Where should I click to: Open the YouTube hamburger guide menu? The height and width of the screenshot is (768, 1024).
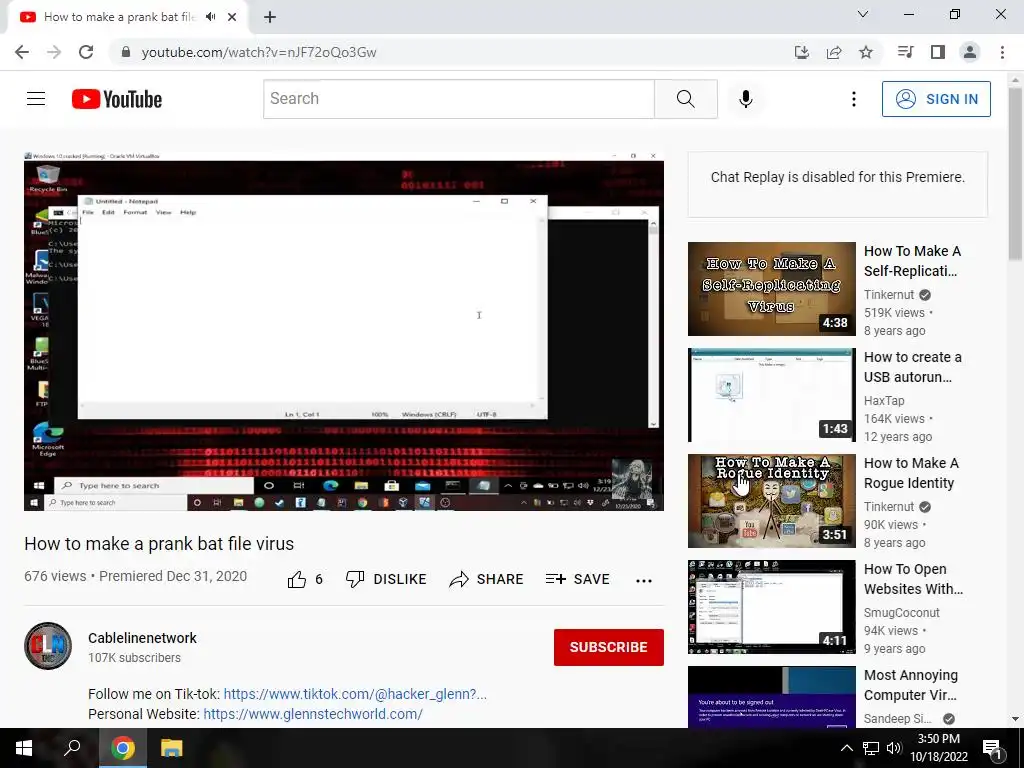coord(36,99)
